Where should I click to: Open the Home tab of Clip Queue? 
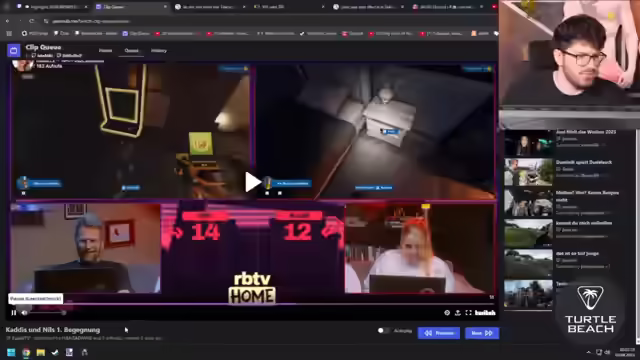(x=105, y=51)
